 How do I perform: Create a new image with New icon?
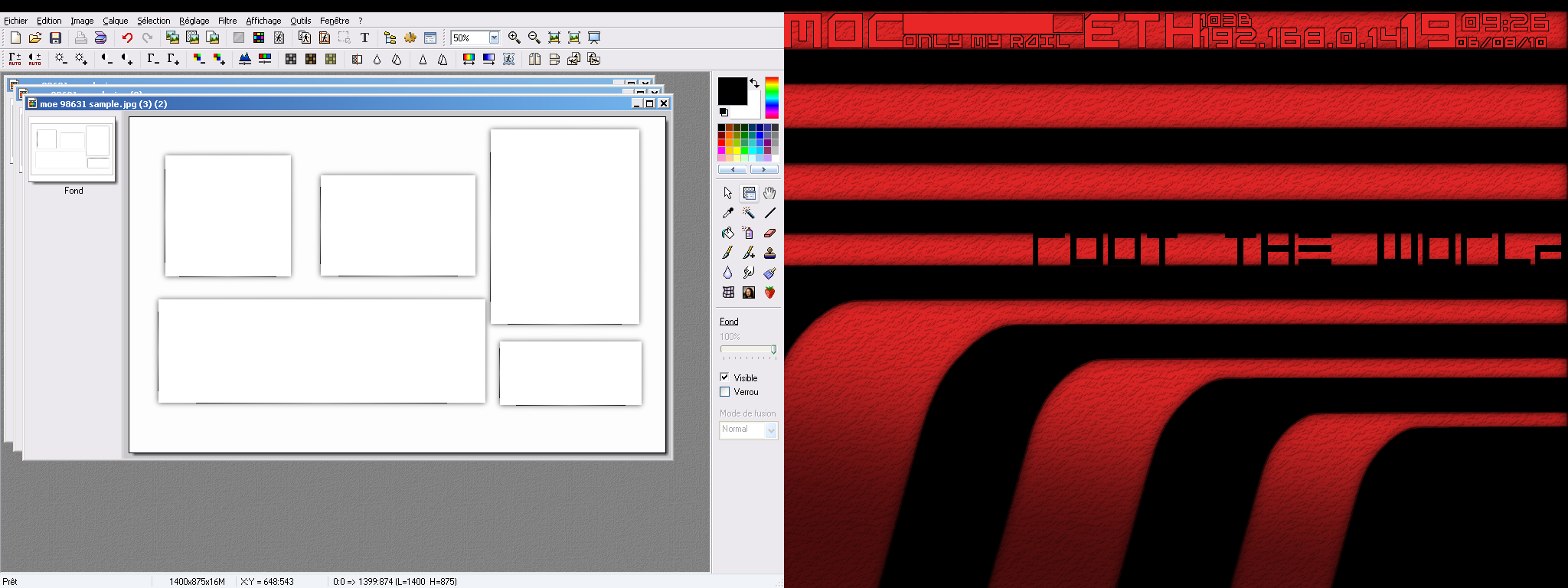click(15, 38)
